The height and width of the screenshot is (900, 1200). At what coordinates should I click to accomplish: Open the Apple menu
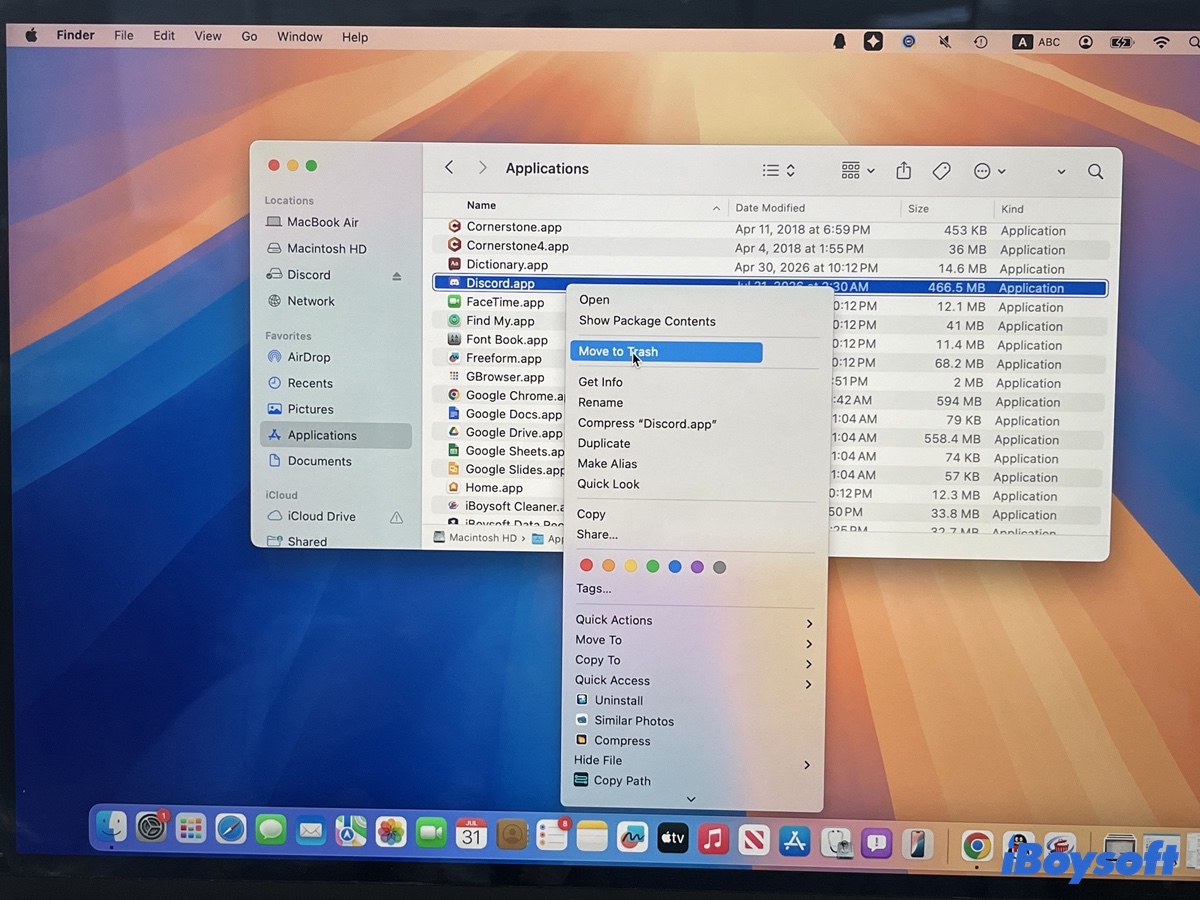(31, 36)
